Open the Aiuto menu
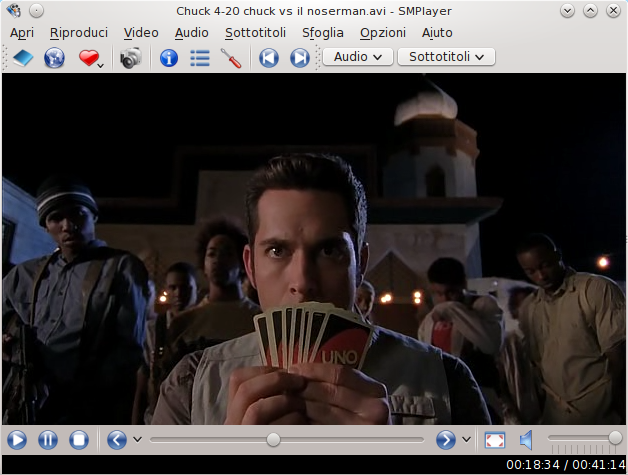Image resolution: width=628 pixels, height=475 pixels. (437, 33)
